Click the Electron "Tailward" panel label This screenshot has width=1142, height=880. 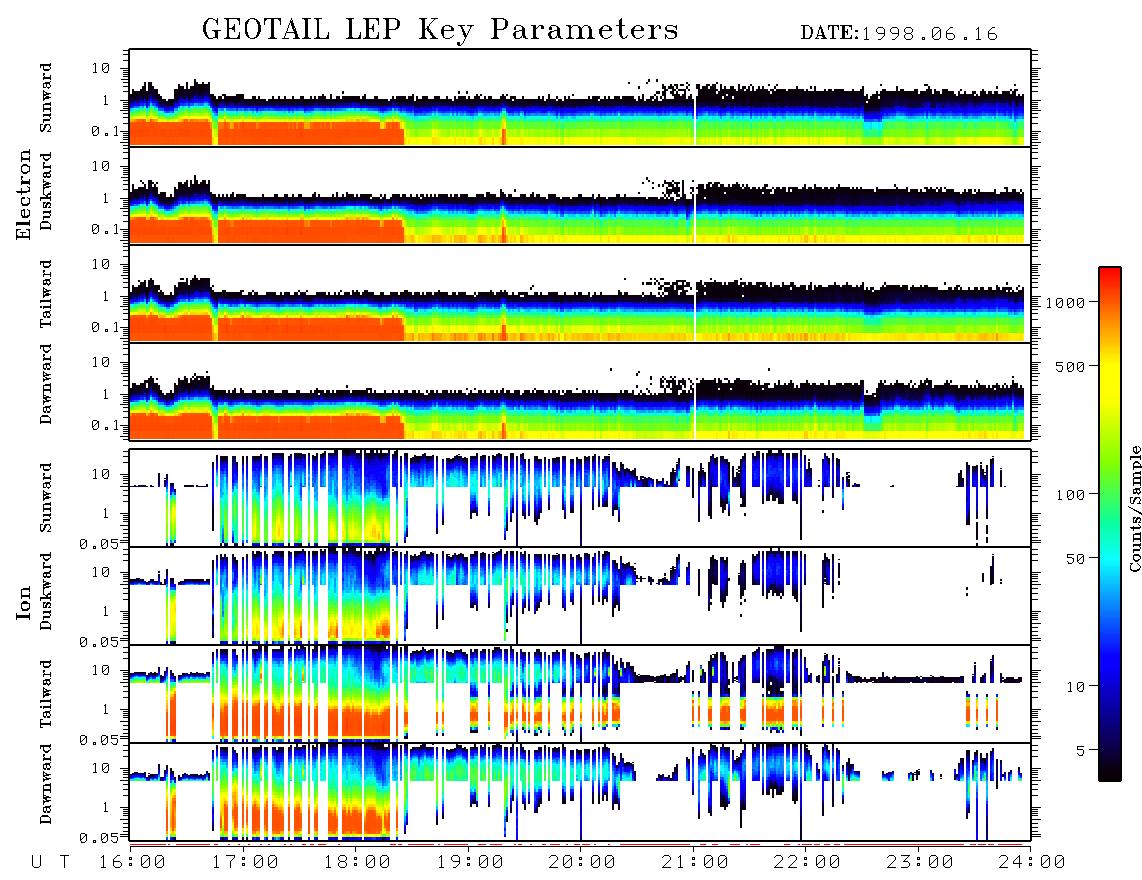click(46, 294)
